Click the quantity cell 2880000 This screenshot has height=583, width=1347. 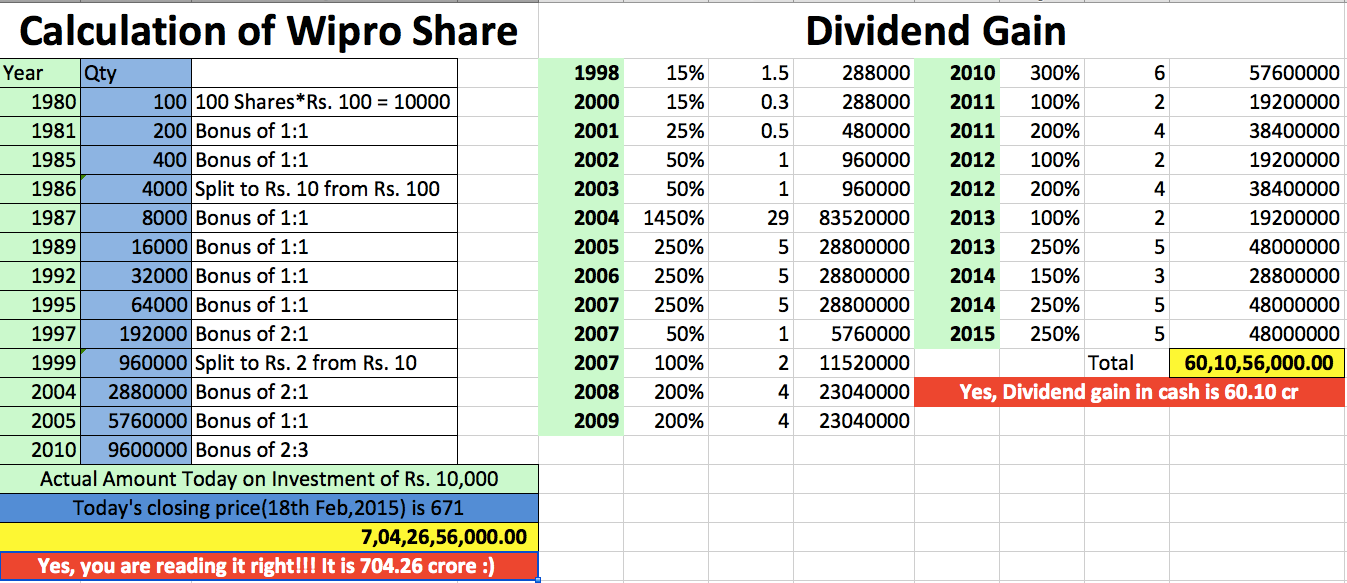tap(136, 392)
